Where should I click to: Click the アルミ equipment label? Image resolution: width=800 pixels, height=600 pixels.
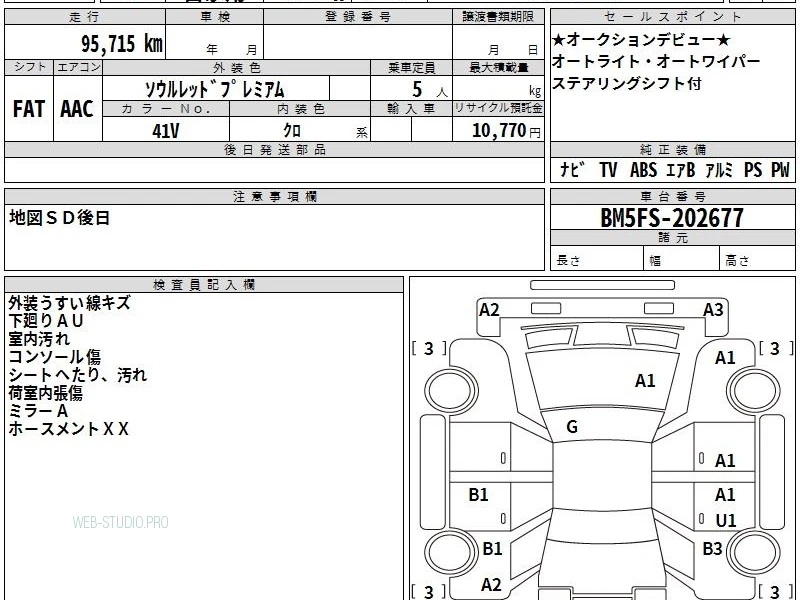click(x=719, y=169)
